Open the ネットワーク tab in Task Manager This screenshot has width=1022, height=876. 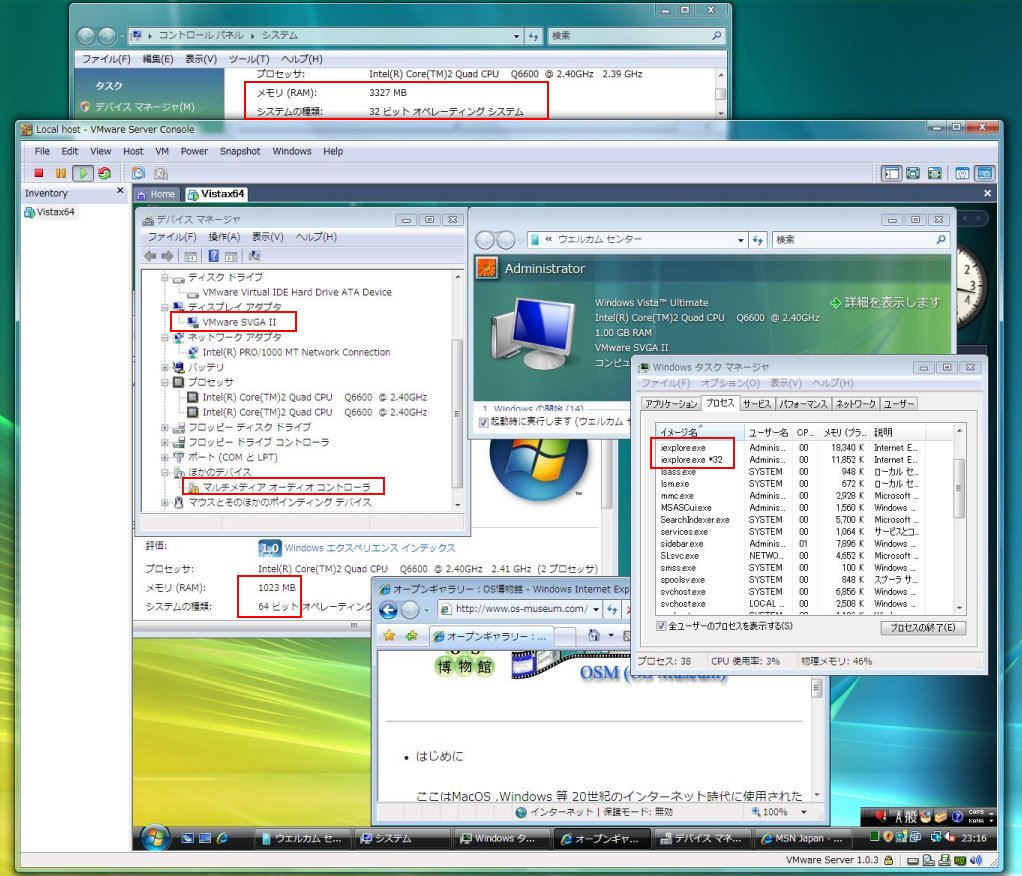856,404
